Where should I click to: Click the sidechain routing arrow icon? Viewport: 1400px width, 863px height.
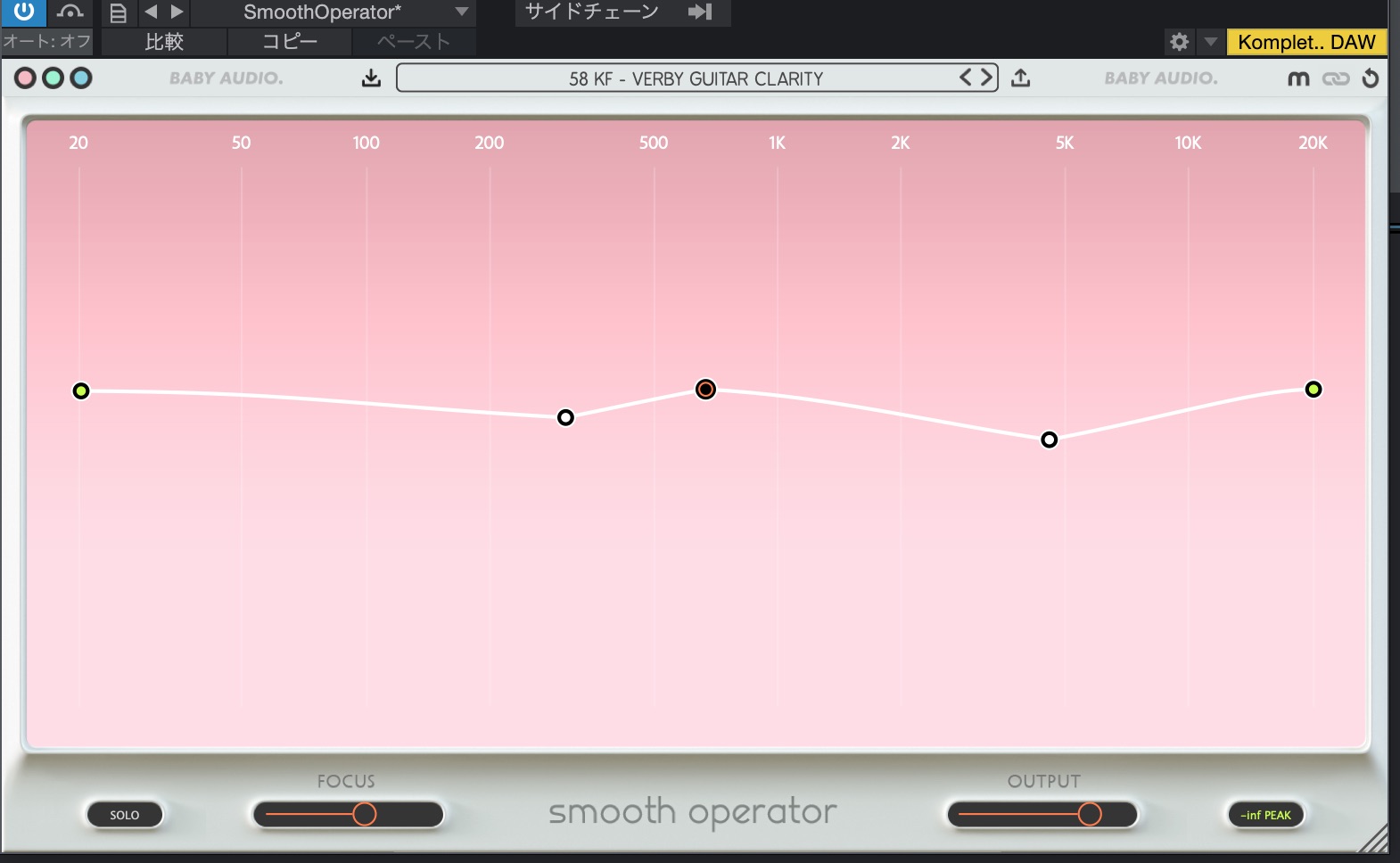click(x=700, y=12)
